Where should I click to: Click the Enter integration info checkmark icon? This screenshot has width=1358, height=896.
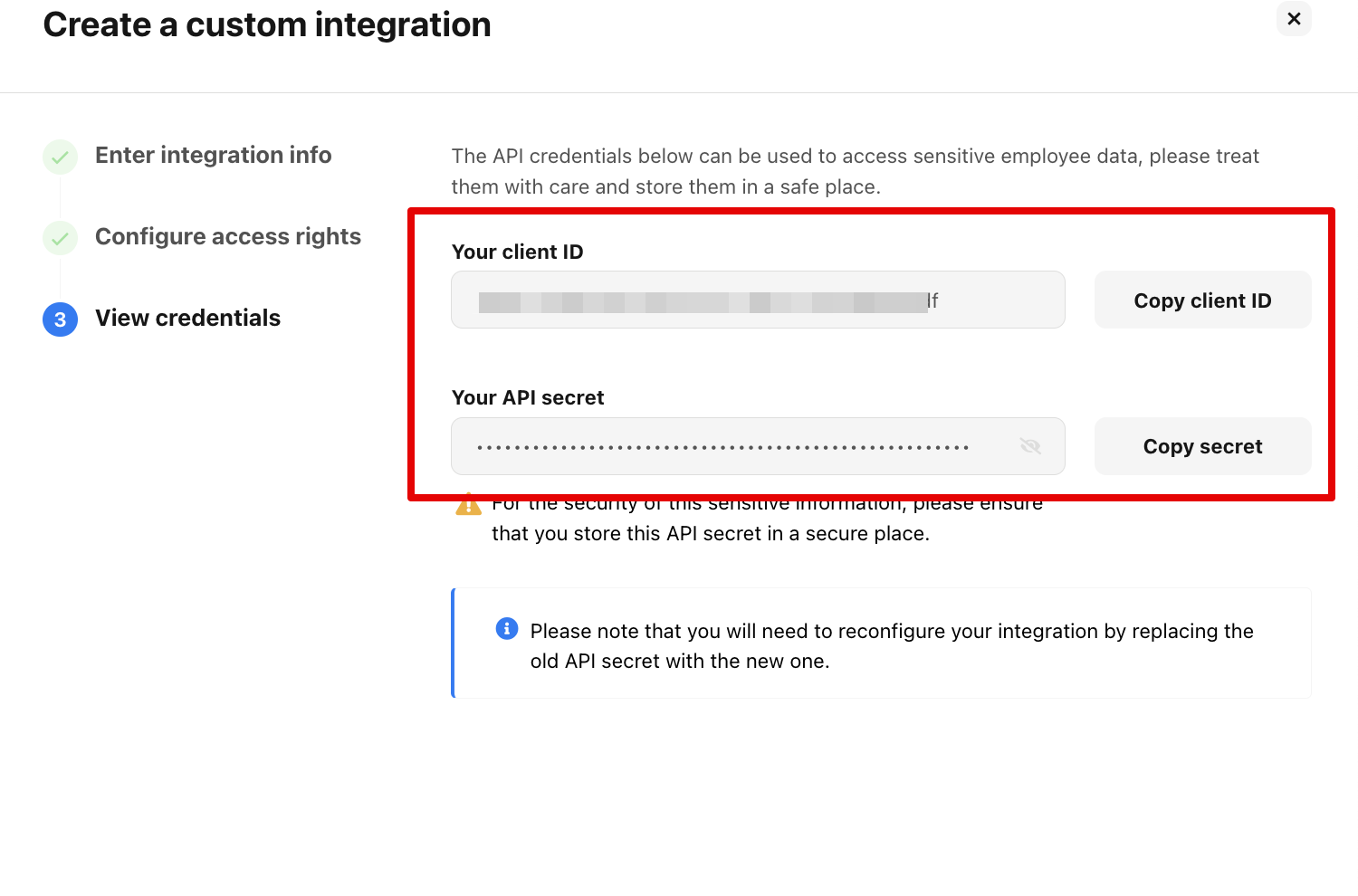60,157
